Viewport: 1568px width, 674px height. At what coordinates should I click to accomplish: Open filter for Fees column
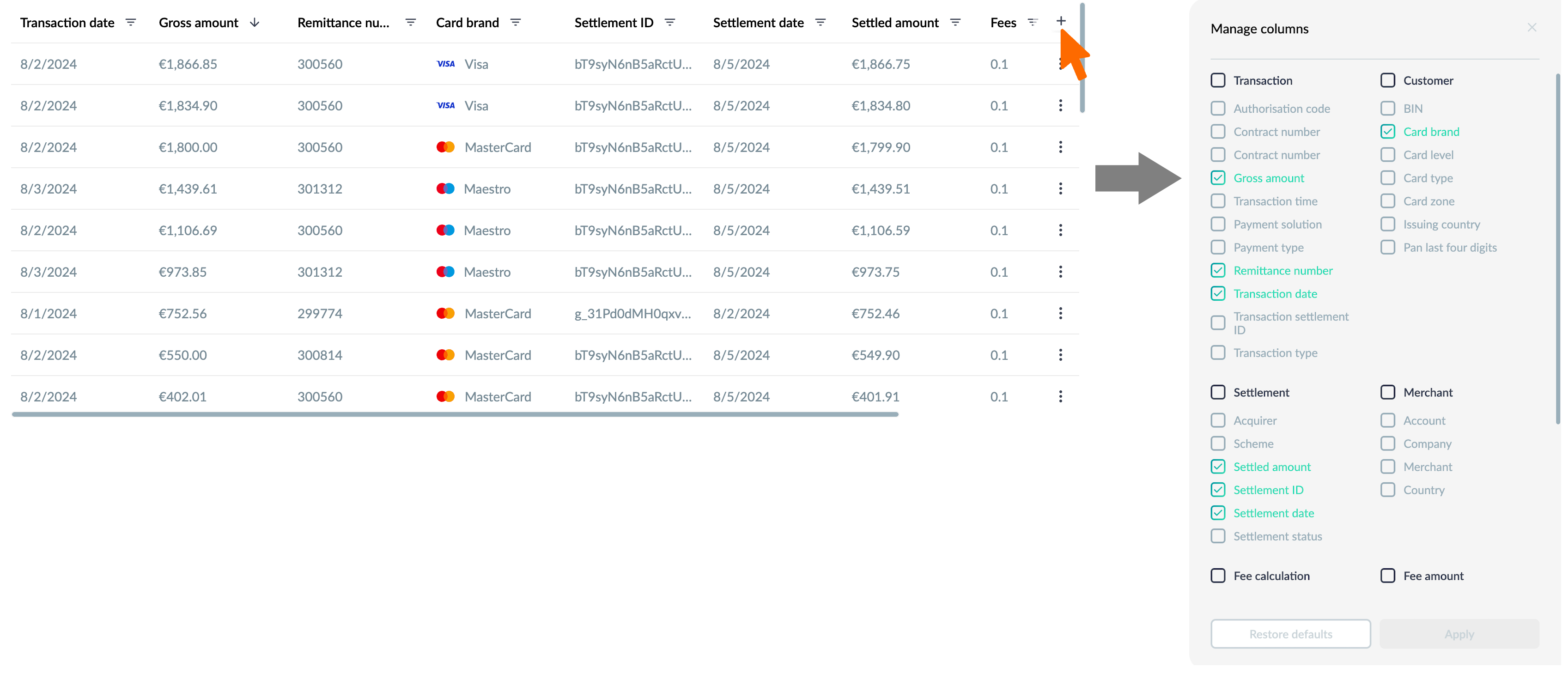point(1033,23)
